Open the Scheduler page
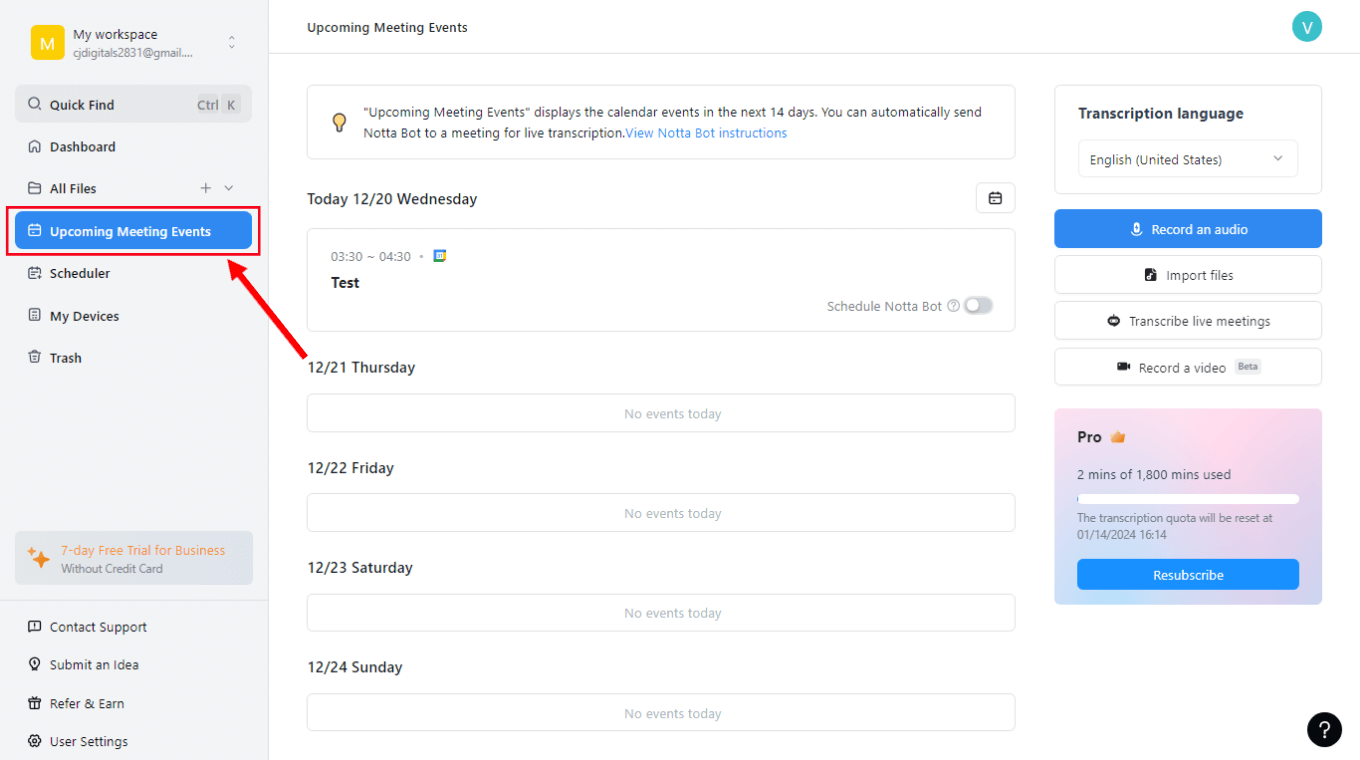The width and height of the screenshot is (1360, 760). [x=80, y=273]
